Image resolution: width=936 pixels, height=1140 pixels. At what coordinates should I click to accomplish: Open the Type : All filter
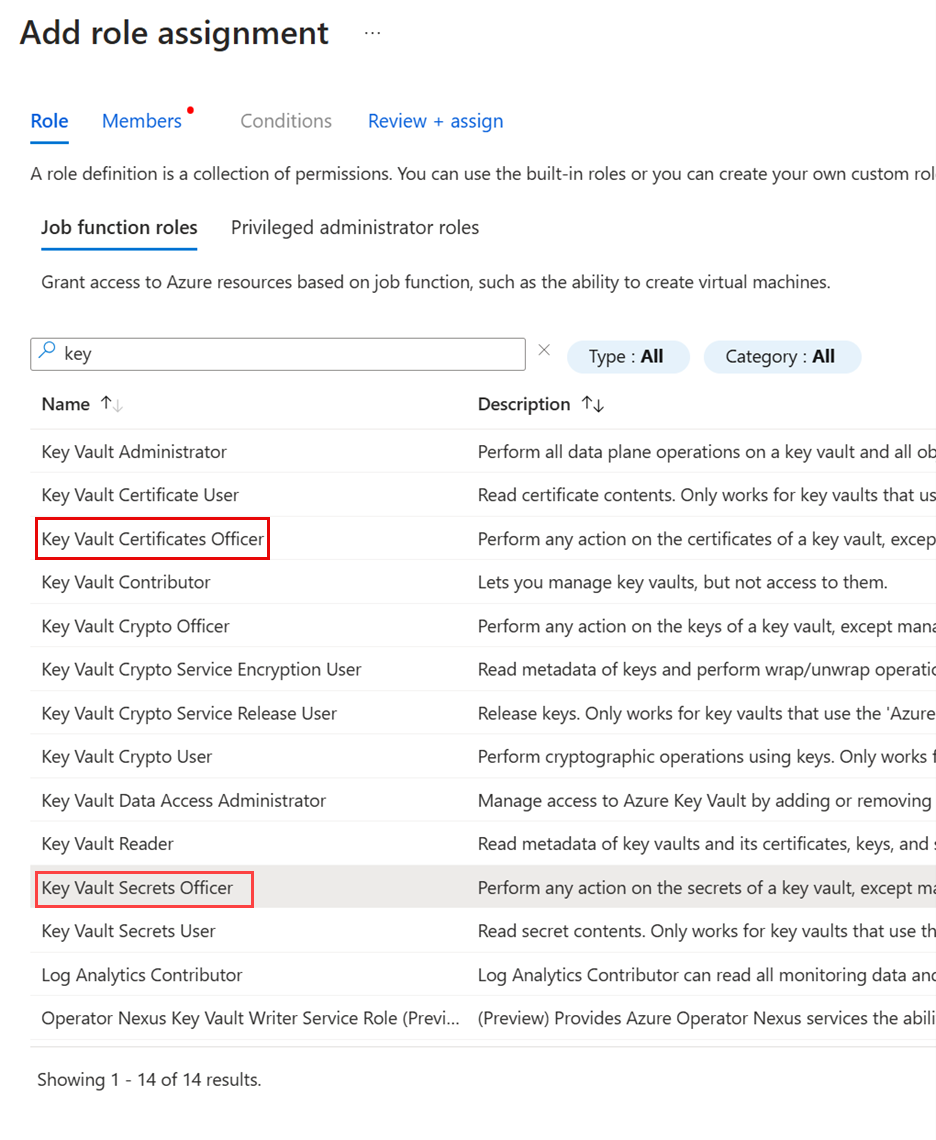(x=628, y=357)
